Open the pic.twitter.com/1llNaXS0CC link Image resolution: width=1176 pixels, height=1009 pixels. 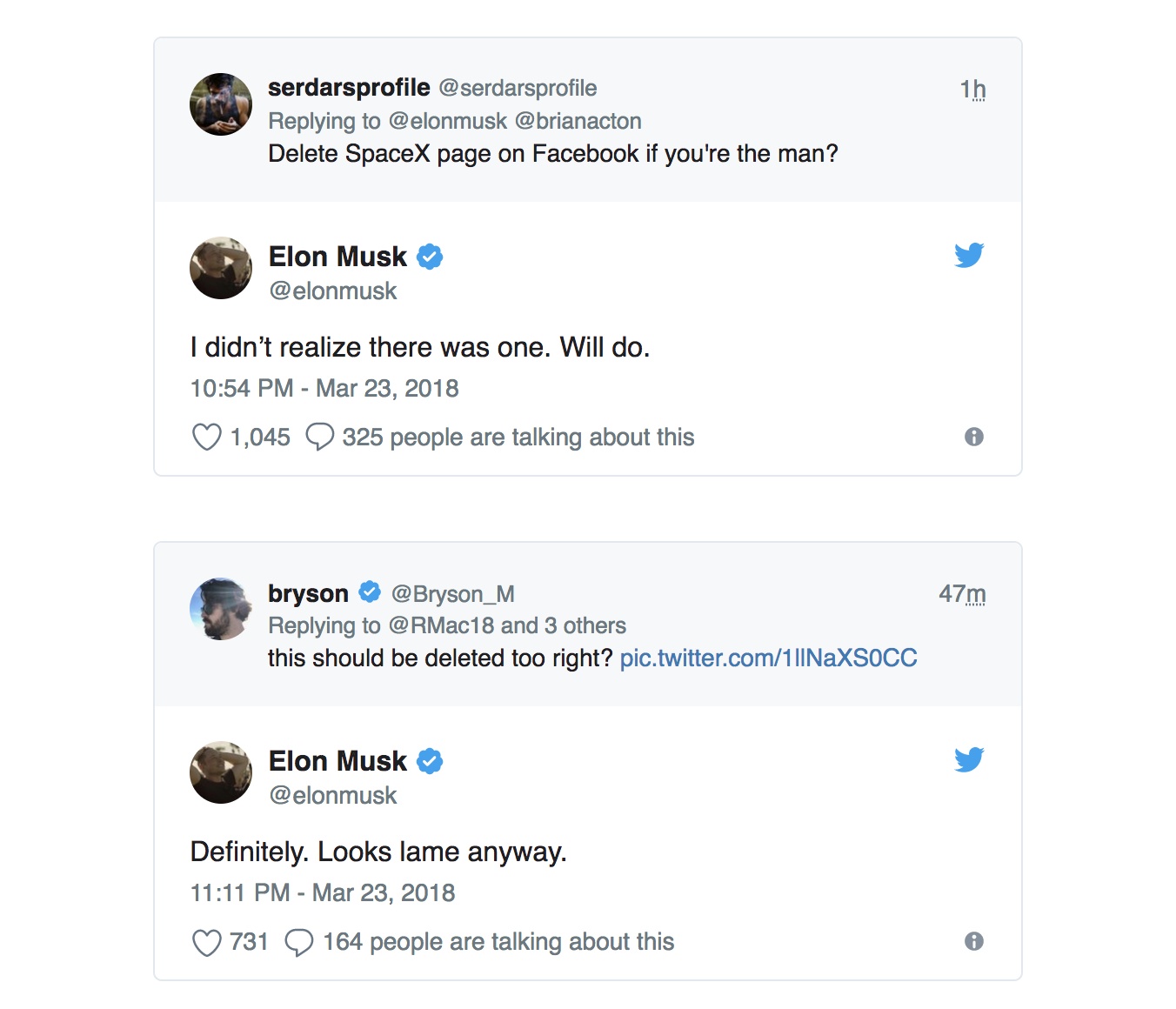click(769, 658)
